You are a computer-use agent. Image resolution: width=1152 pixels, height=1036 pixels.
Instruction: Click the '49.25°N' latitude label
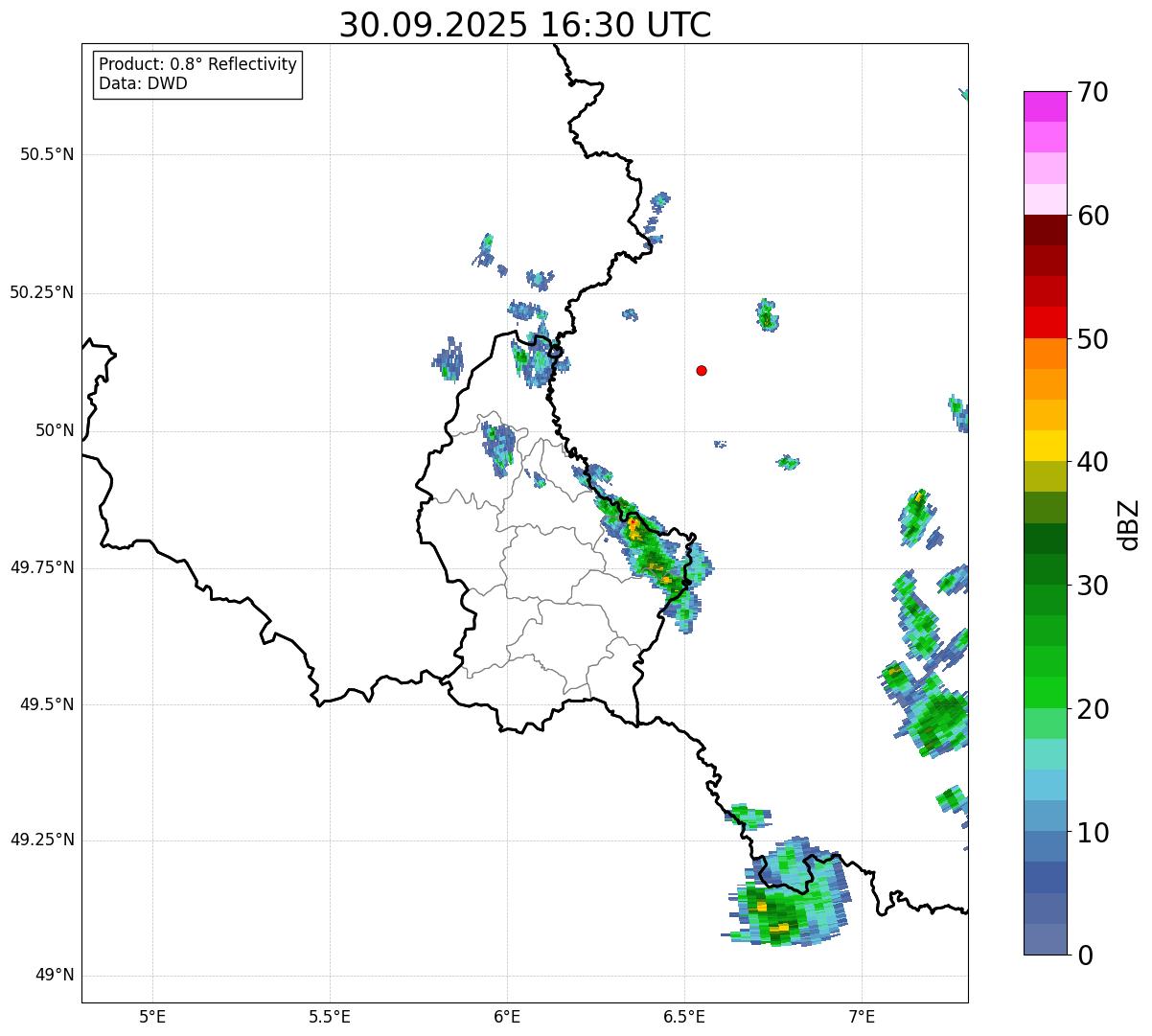[42, 840]
